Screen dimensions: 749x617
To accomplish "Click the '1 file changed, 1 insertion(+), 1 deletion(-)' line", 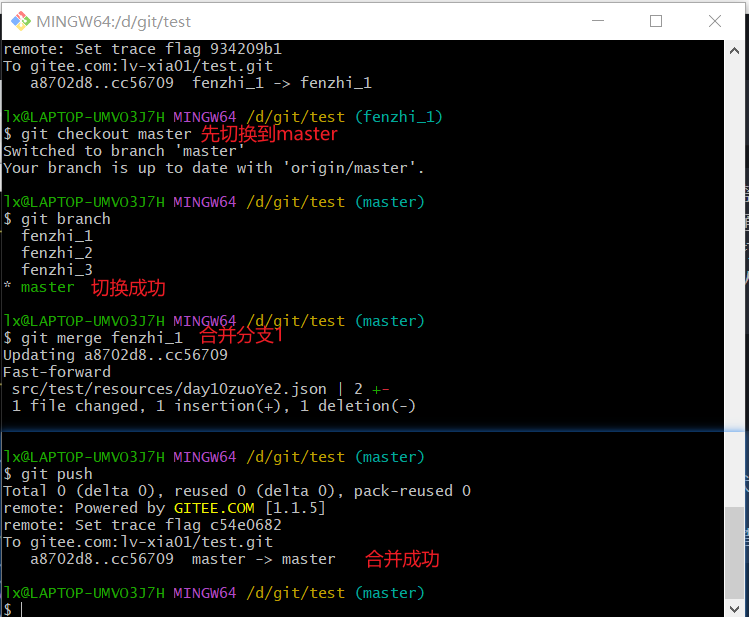I will coord(214,406).
